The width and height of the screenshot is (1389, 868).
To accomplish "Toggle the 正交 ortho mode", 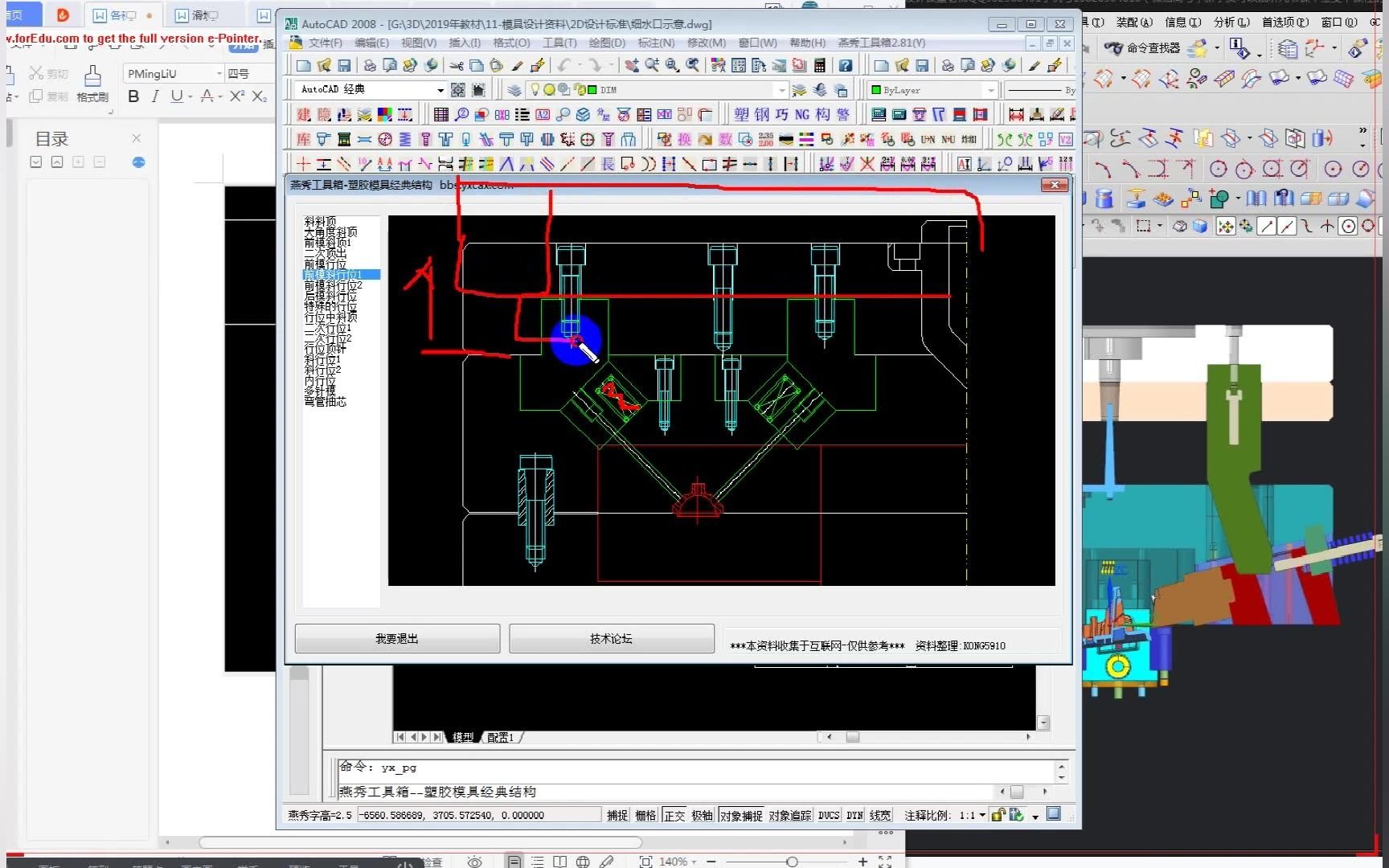I will 674,815.
